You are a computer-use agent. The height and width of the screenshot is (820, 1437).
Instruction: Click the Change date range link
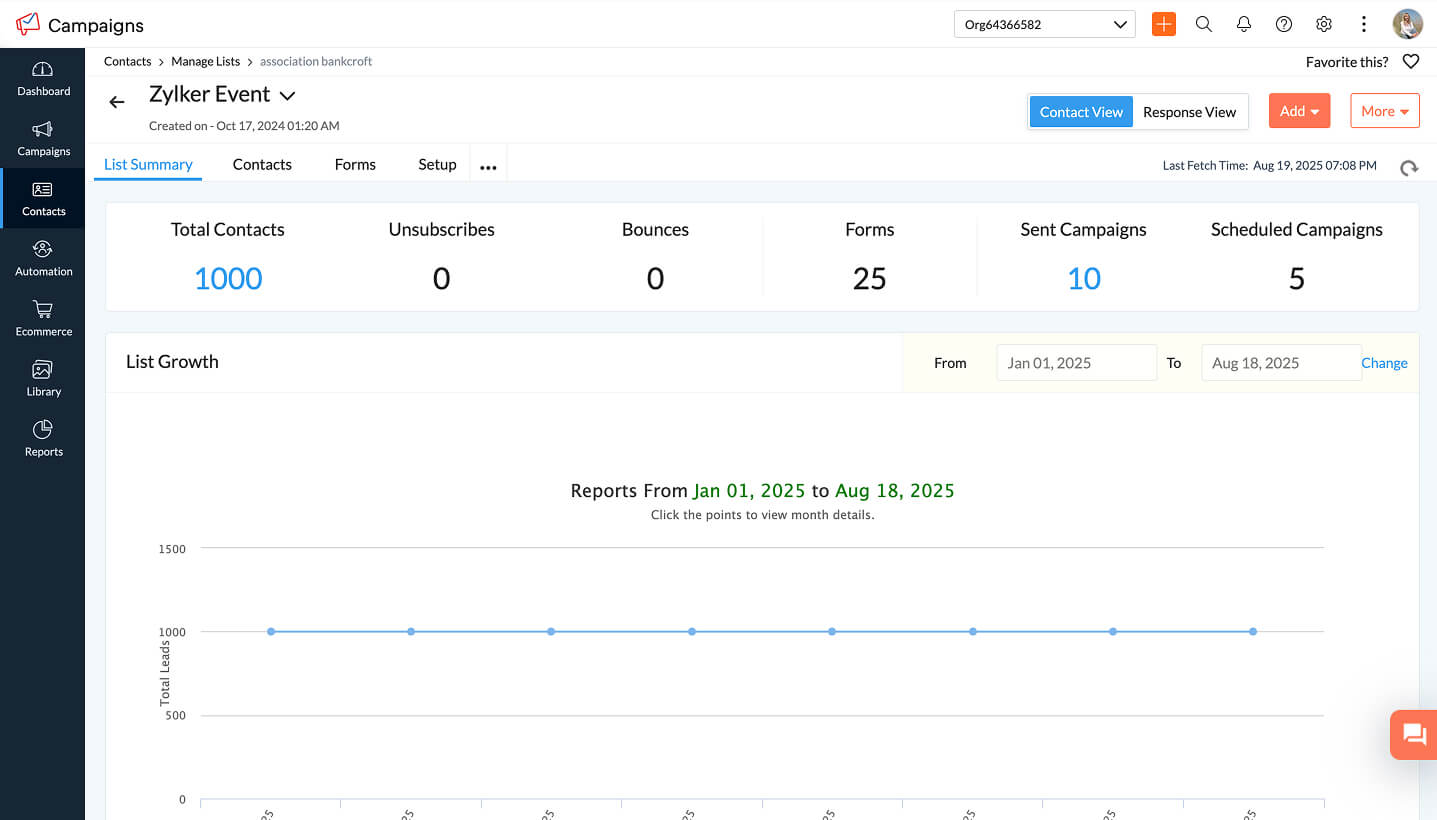pyautogui.click(x=1384, y=363)
